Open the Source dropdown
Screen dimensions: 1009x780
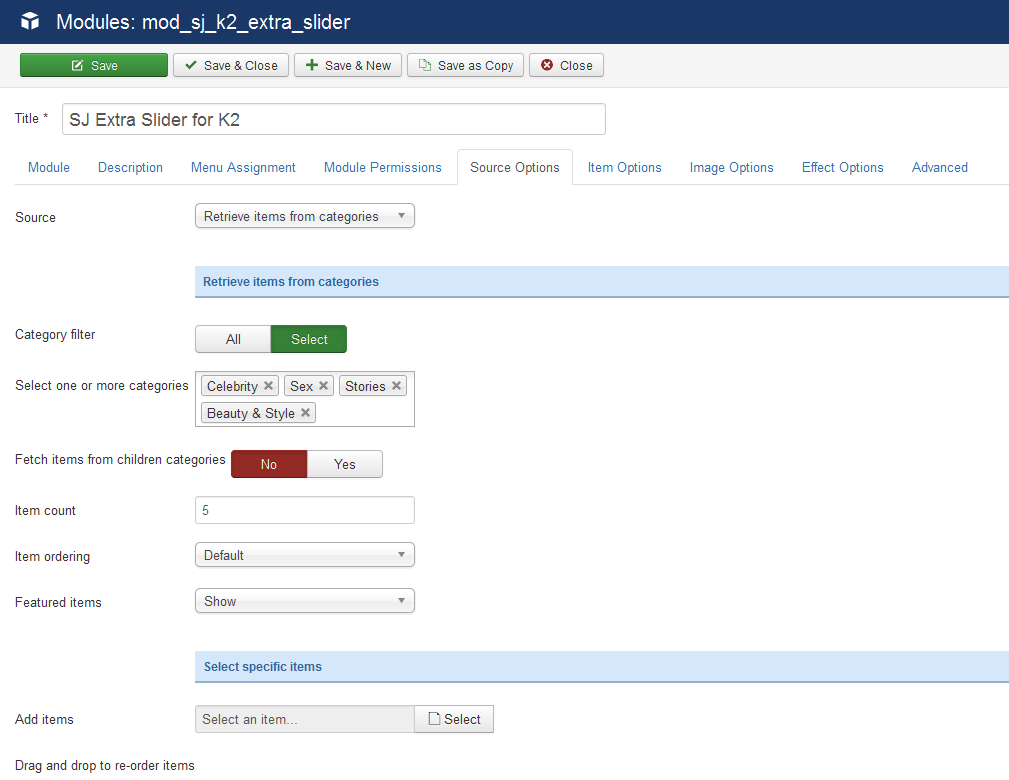coord(305,216)
